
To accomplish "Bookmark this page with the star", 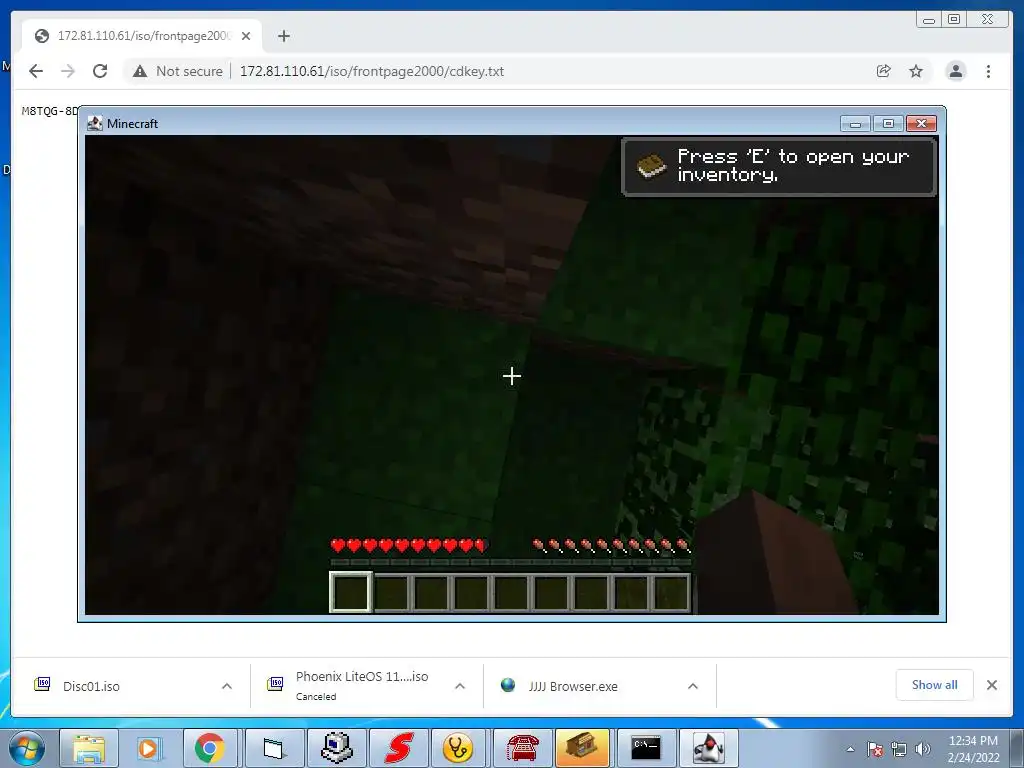I will click(x=916, y=71).
